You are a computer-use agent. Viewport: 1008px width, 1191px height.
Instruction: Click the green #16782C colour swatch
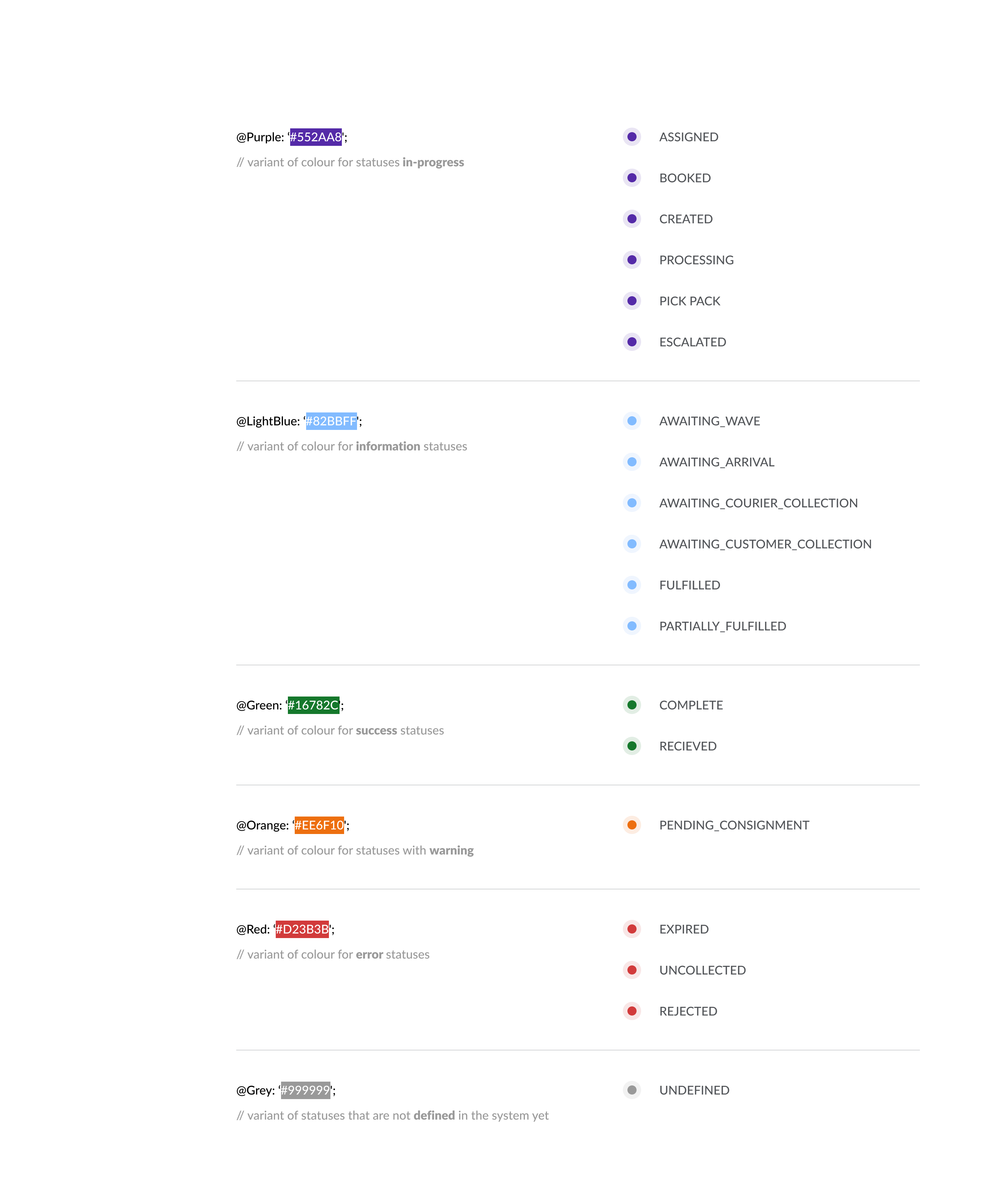pos(313,705)
